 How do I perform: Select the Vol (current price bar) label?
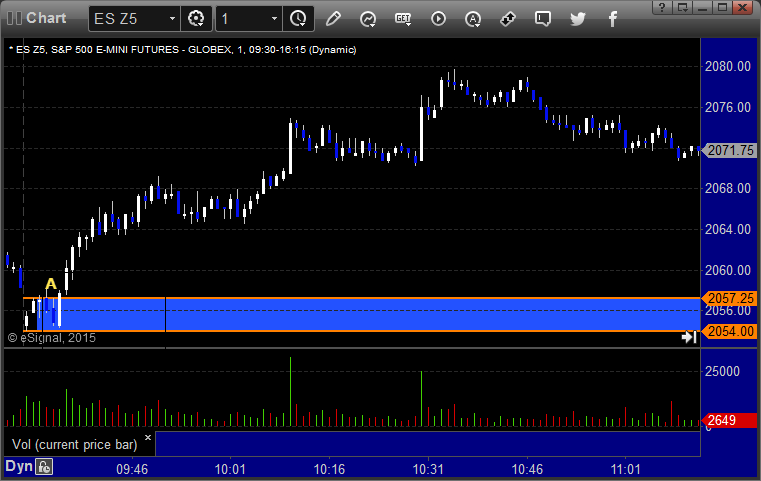pyautogui.click(x=75, y=445)
